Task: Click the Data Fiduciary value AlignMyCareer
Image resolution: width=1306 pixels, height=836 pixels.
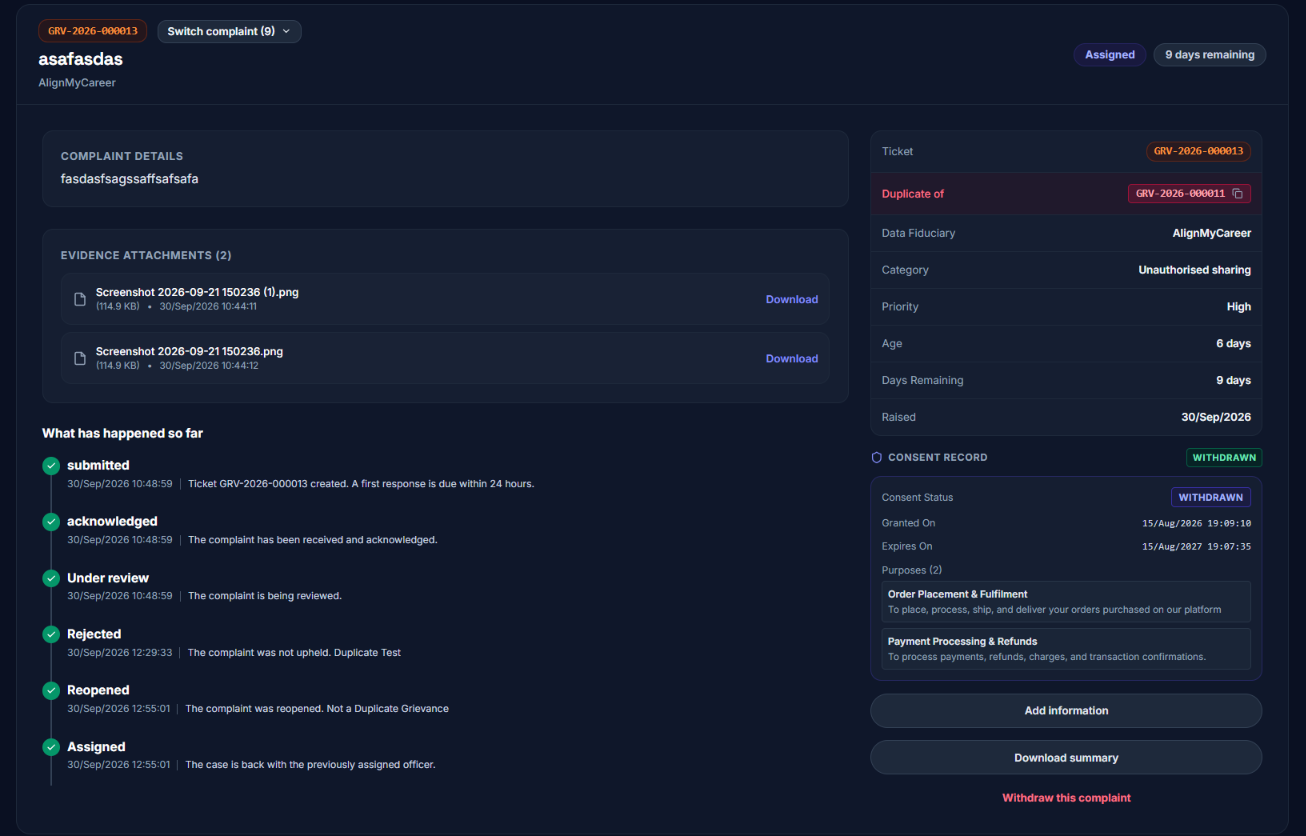Action: 1212,233
